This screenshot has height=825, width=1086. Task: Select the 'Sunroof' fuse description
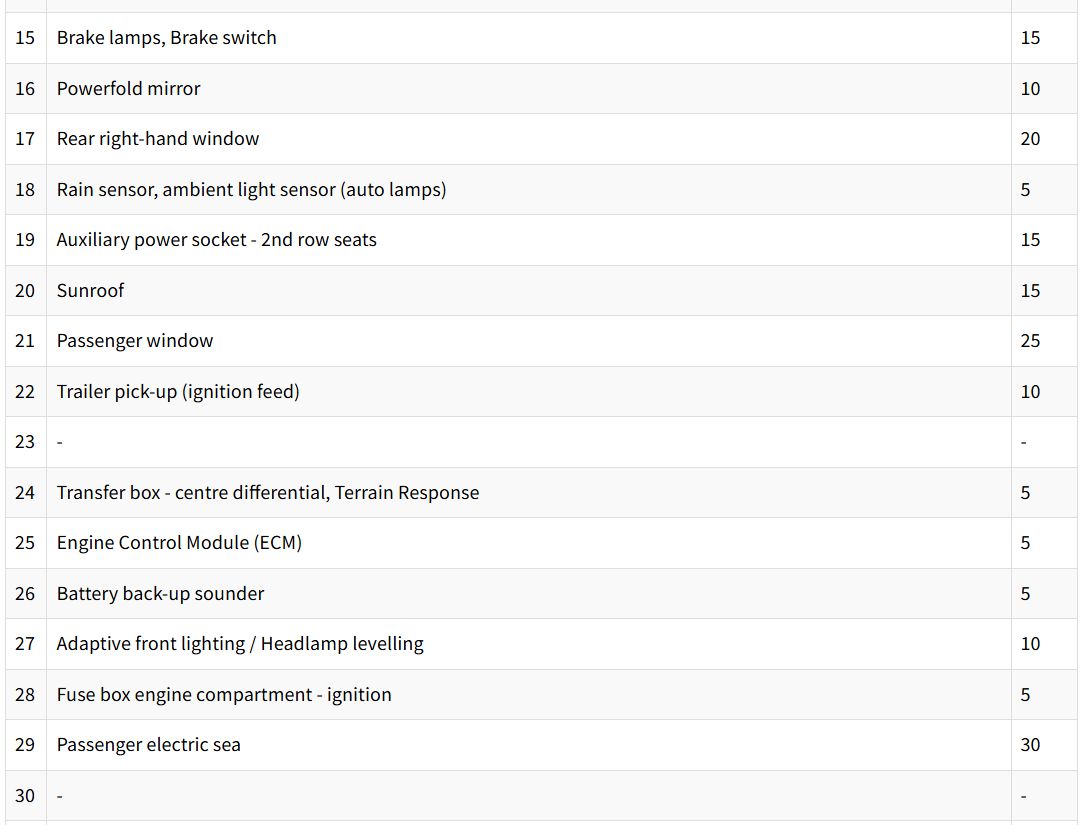(x=90, y=291)
